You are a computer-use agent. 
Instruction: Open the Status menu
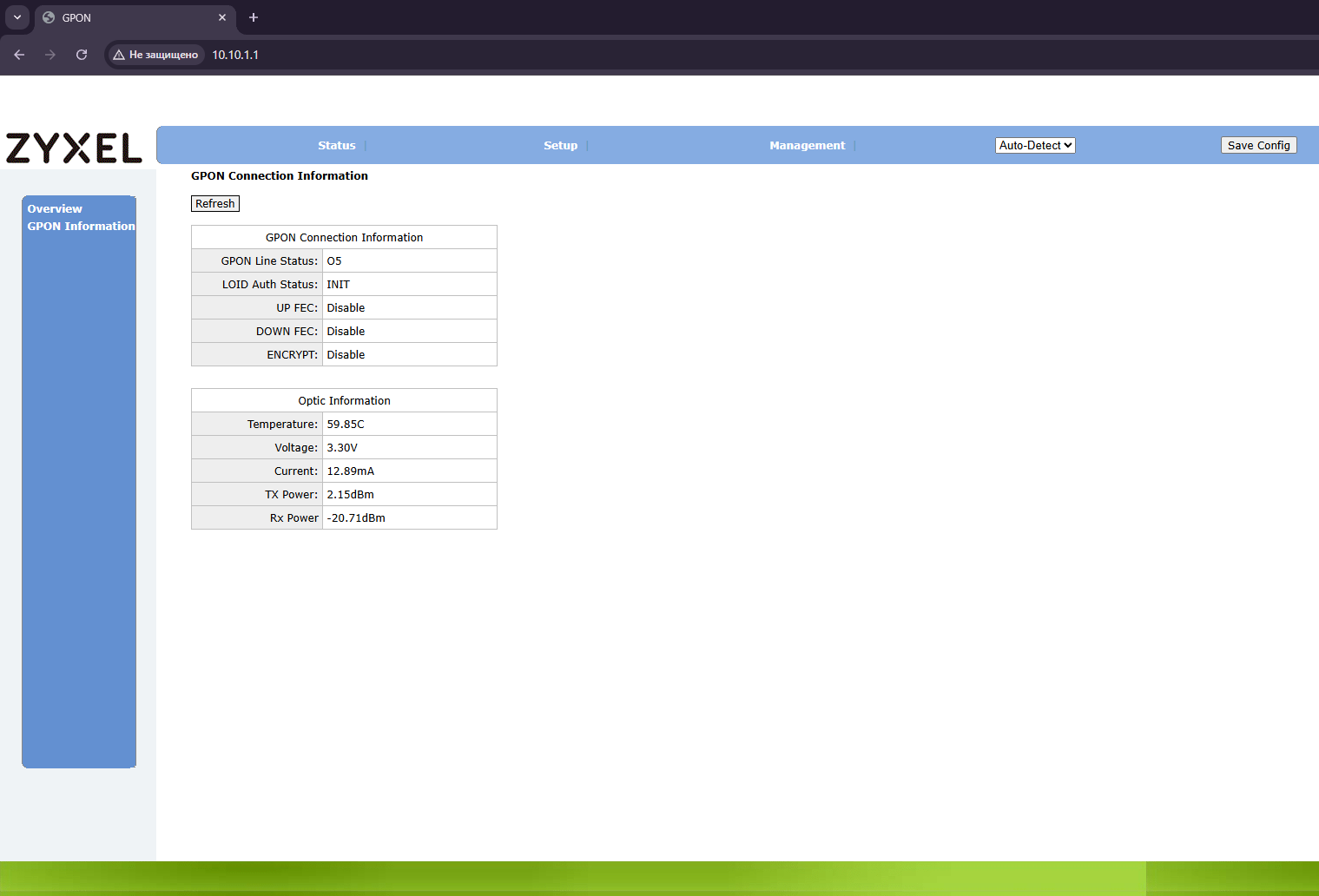pos(337,146)
